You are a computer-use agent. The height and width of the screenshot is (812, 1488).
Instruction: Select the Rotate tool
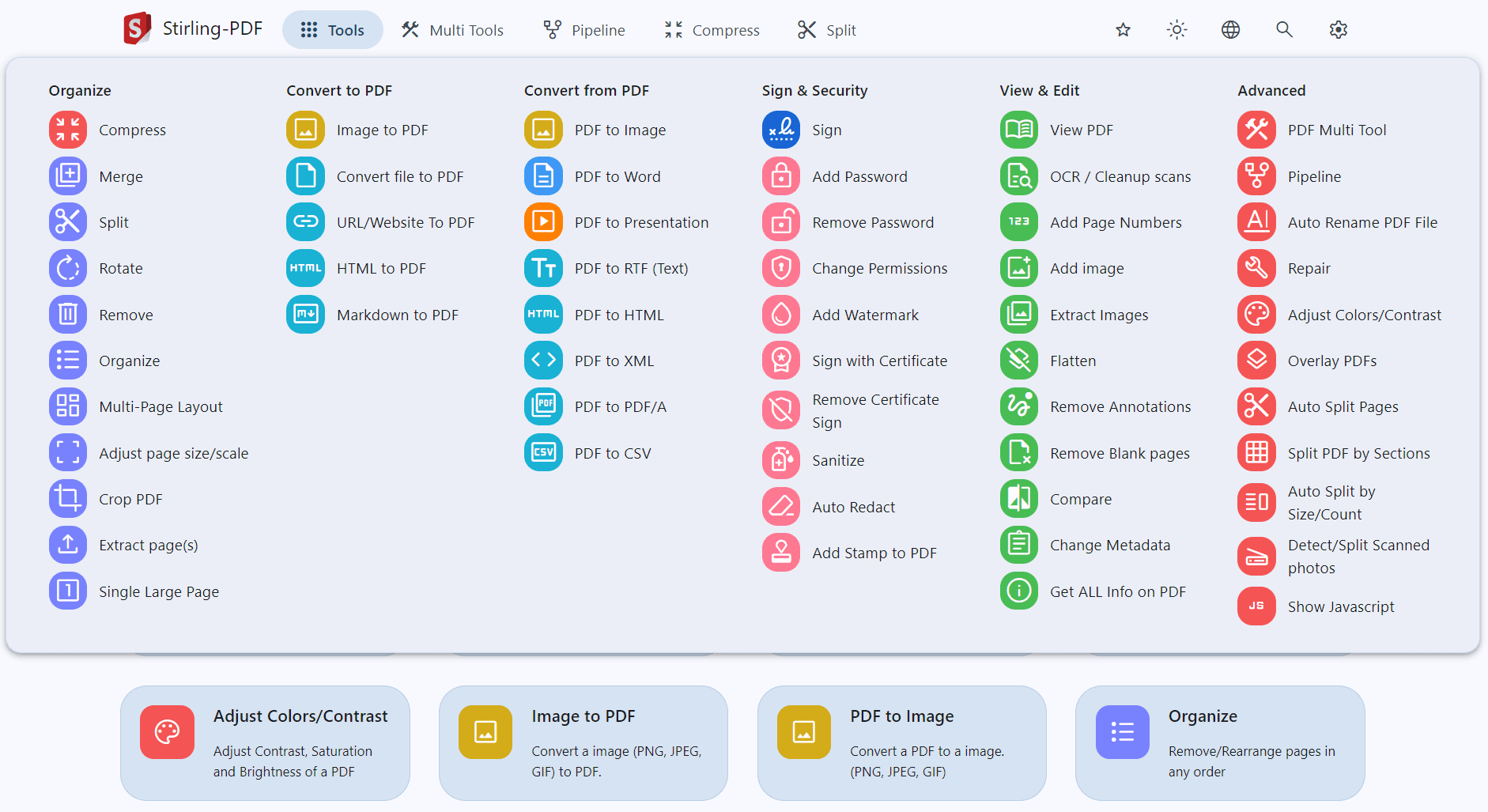pyautogui.click(x=120, y=268)
